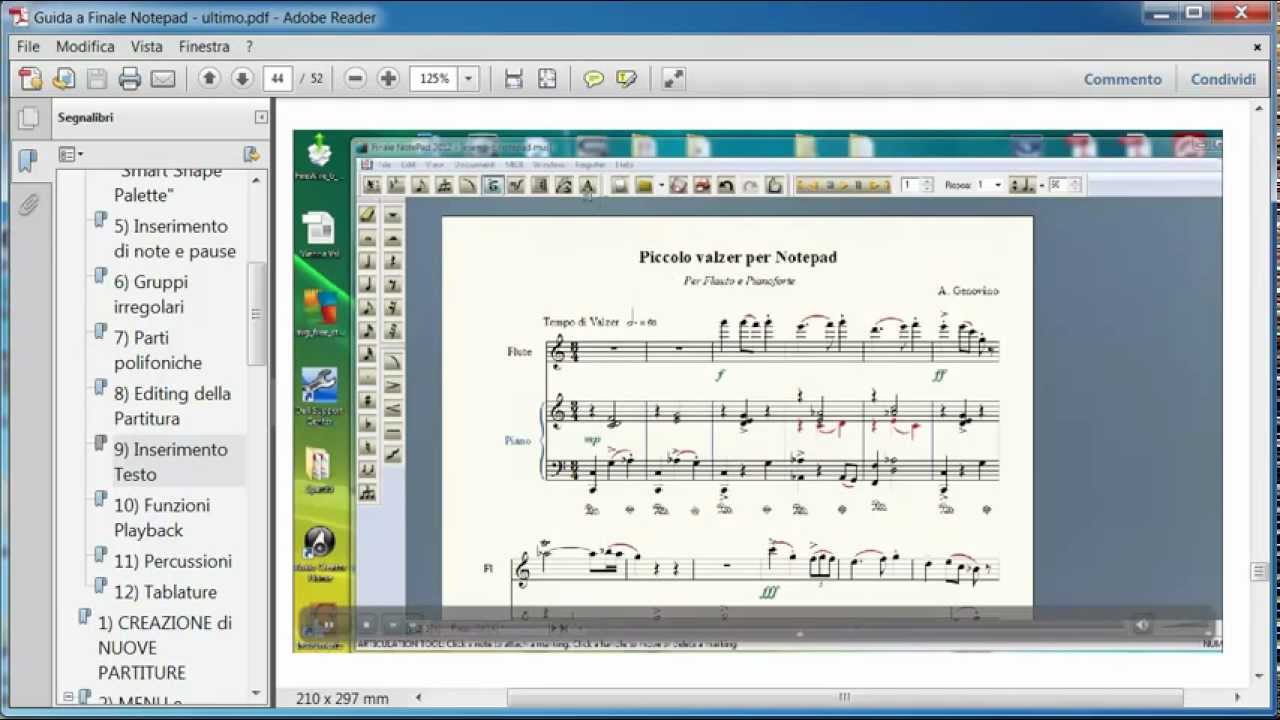Screen dimensions: 1280x720
Task: Click the share/export file toolbar icon
Action: [64, 79]
